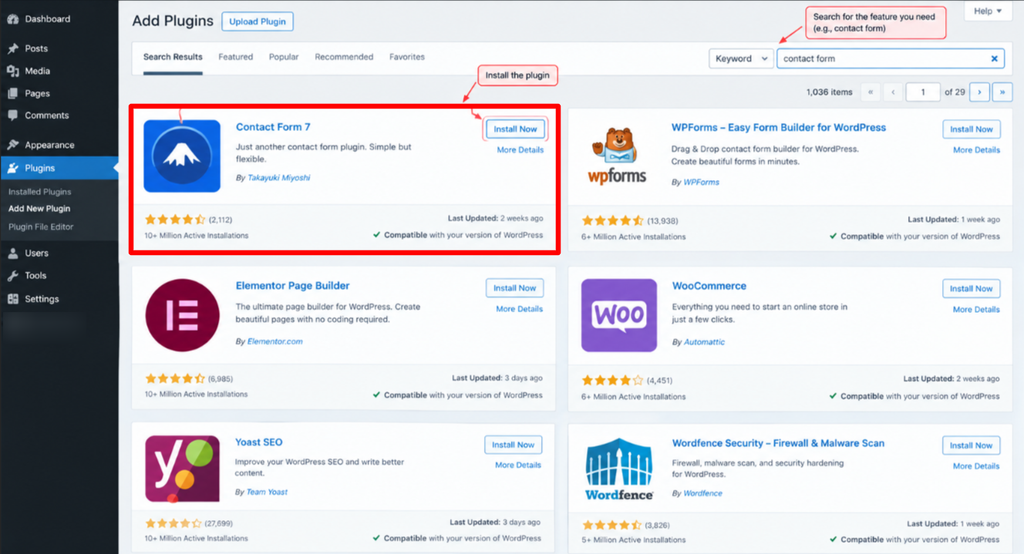Screen dimensions: 1024x554
Task: Open the Keyword search type dropdown
Action: tap(741, 59)
